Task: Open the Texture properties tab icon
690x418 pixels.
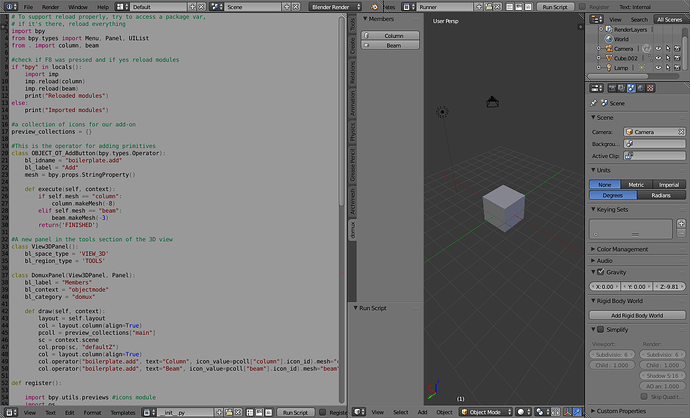Action: point(650,88)
